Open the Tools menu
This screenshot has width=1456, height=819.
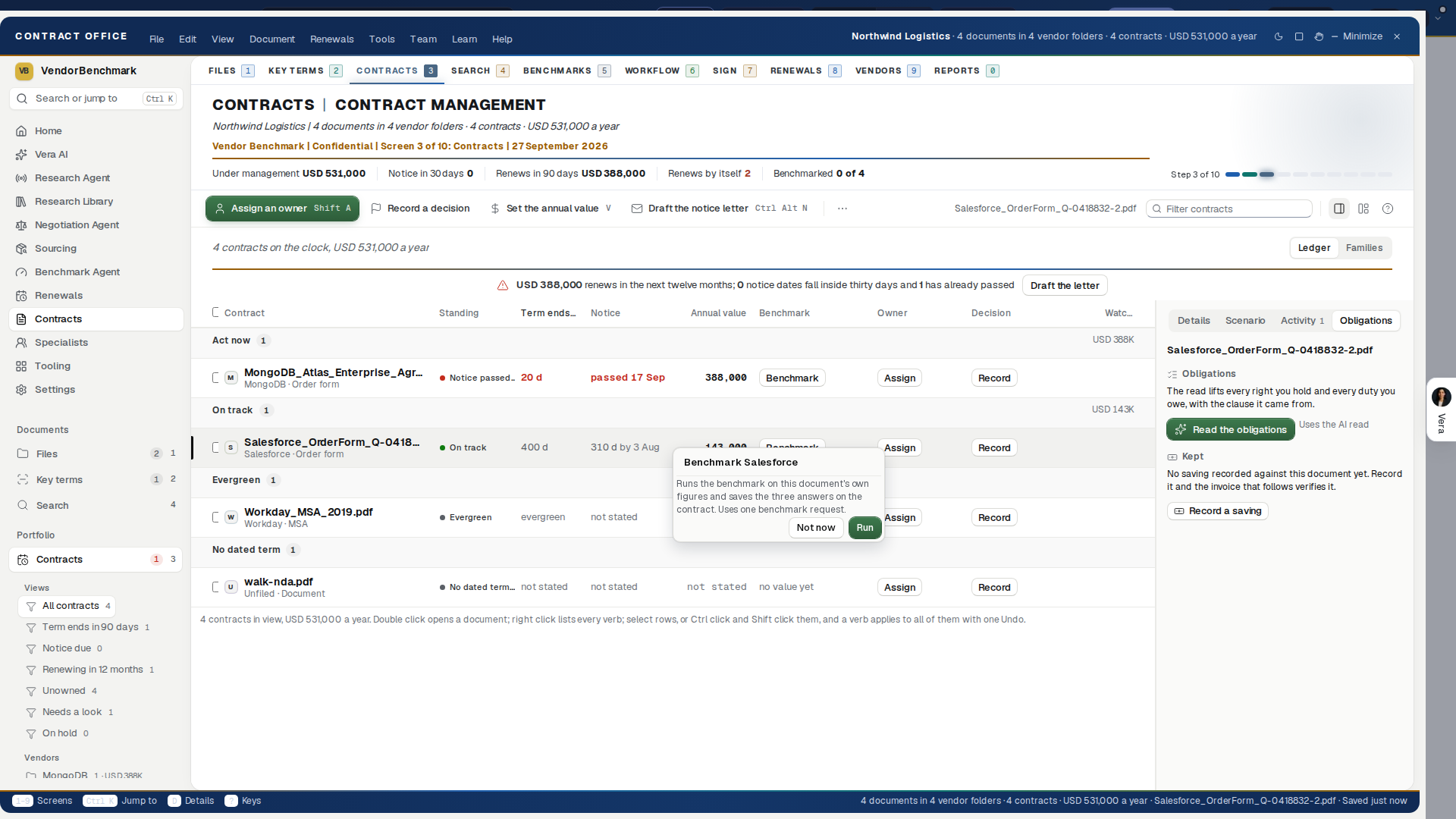(x=381, y=39)
